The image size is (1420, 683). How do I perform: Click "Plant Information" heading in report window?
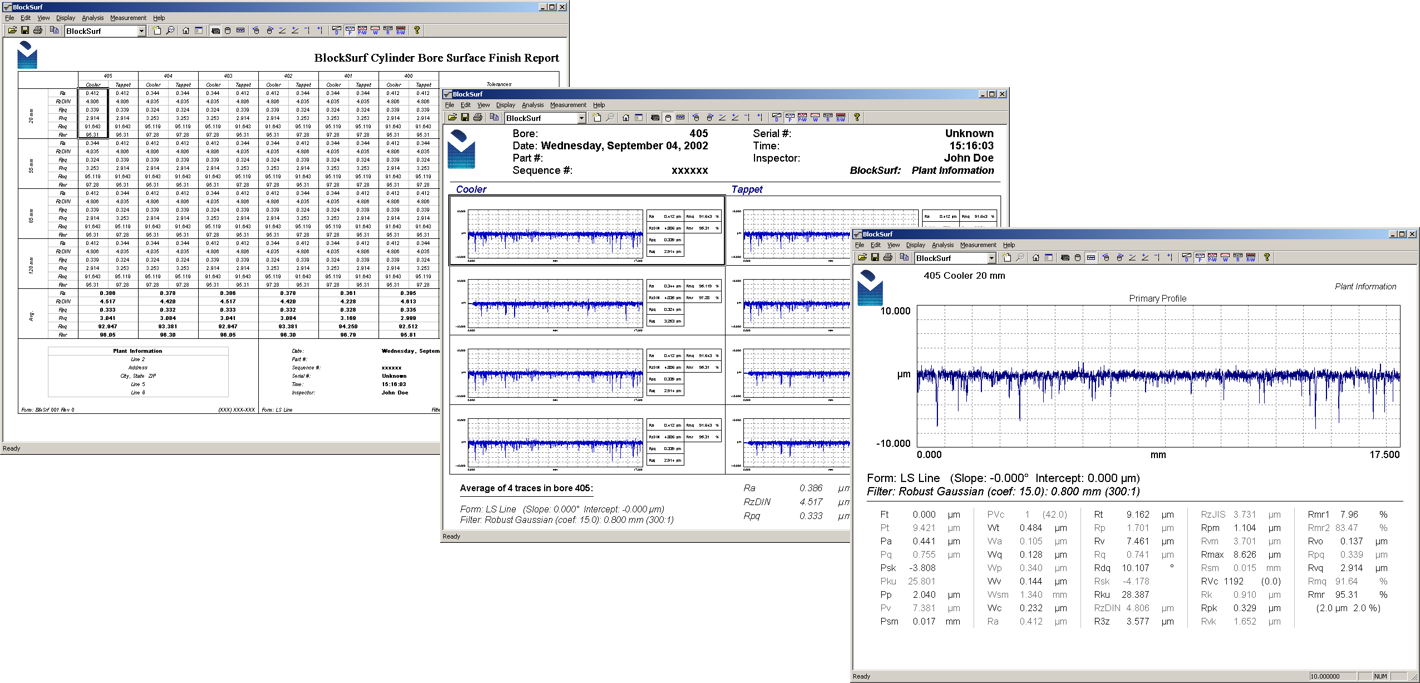tap(138, 351)
